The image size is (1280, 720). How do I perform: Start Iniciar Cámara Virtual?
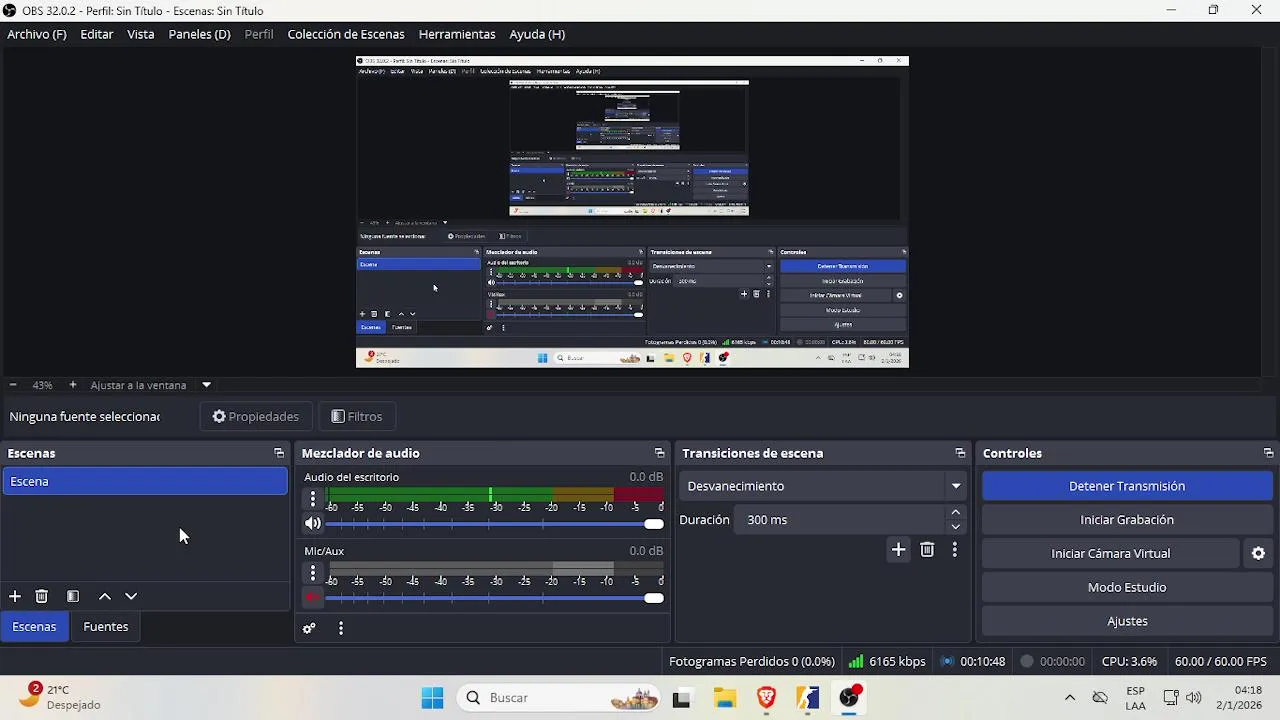click(1111, 553)
